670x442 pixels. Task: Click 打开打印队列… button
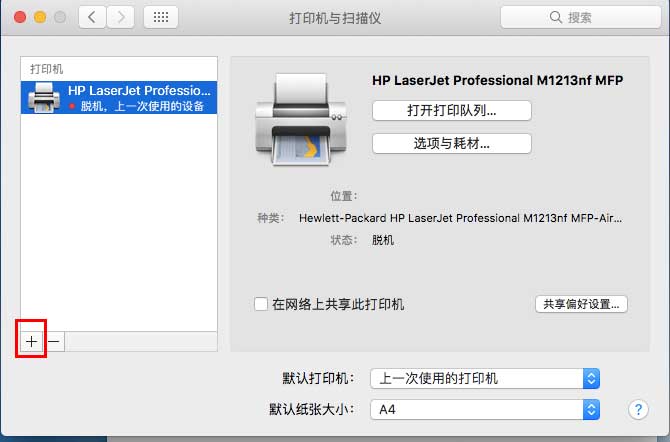tap(452, 111)
